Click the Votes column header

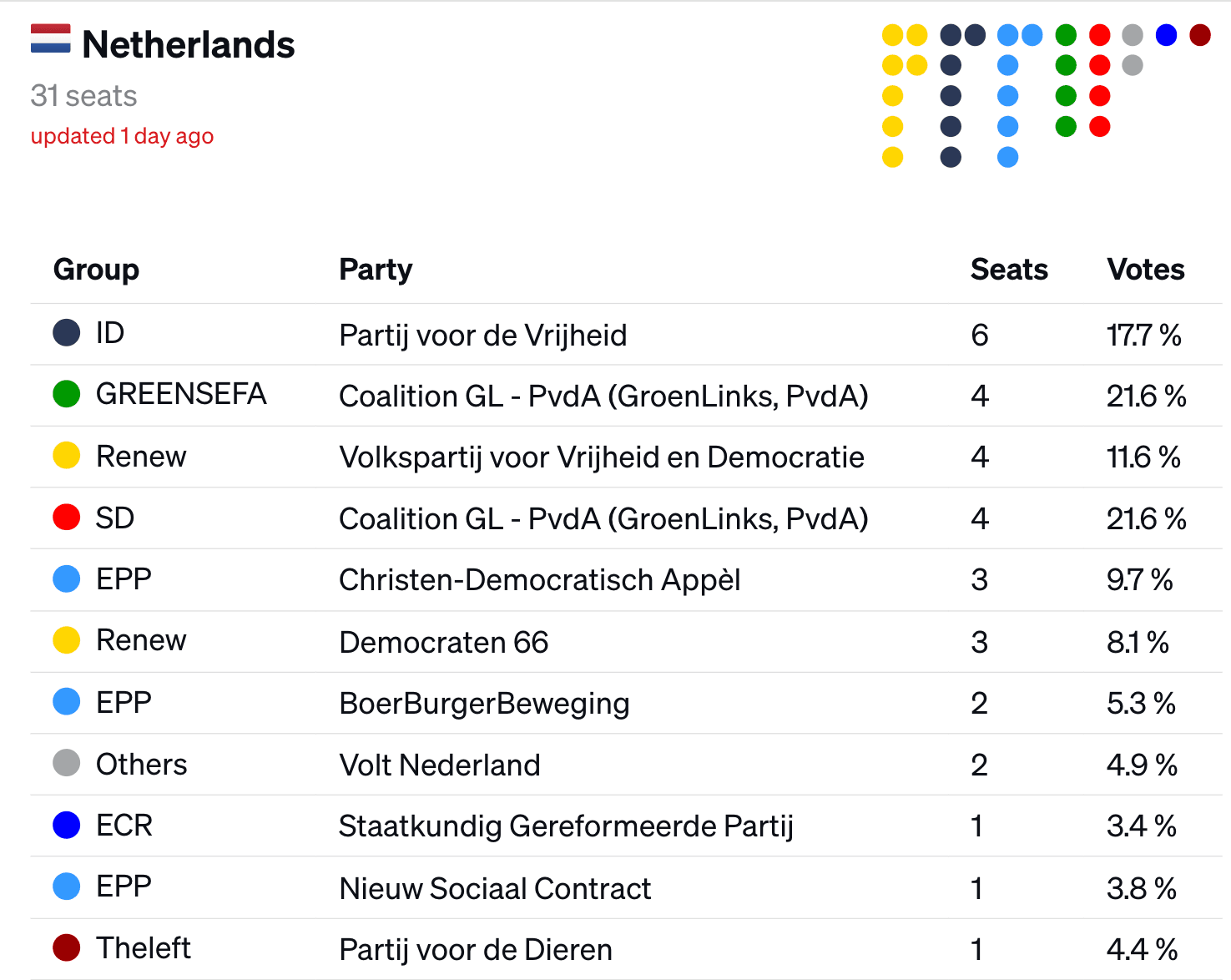pyautogui.click(x=1146, y=269)
